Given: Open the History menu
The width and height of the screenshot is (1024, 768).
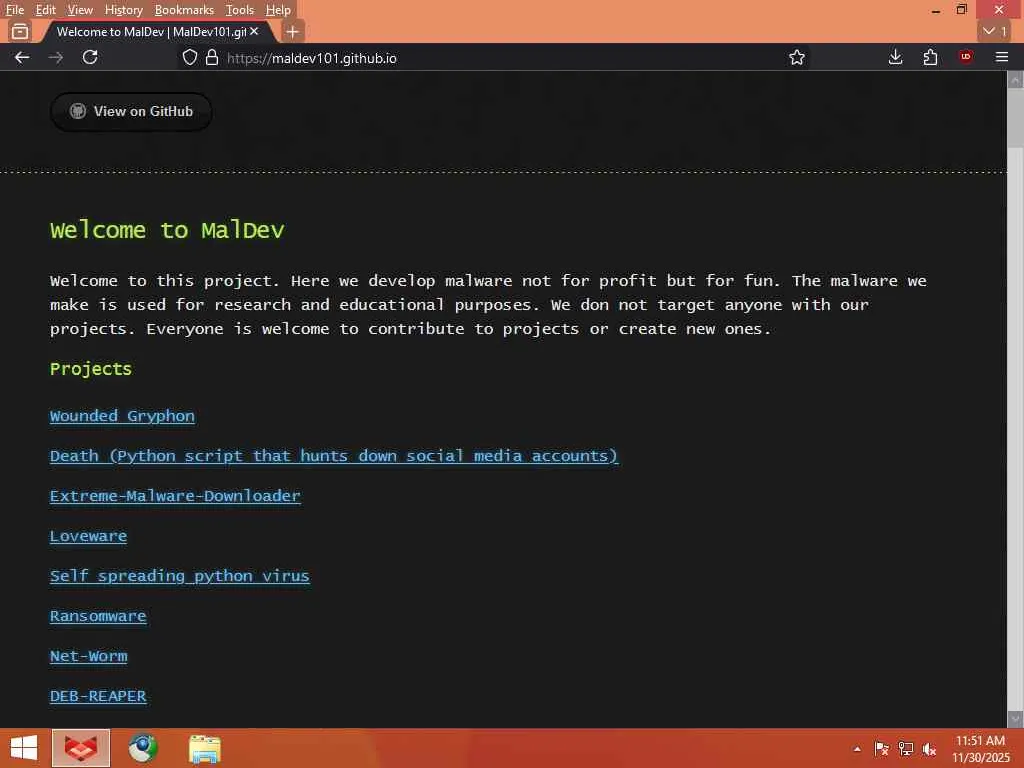Looking at the screenshot, I should [x=123, y=10].
